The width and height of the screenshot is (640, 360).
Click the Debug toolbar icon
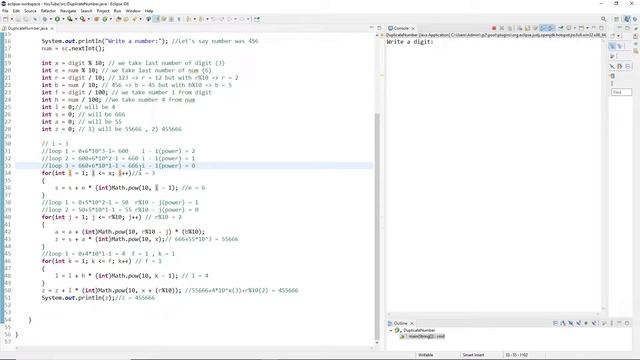[45, 19]
